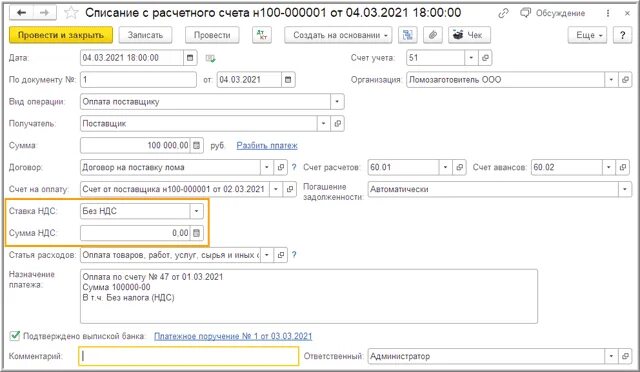The image size is (640, 372).
Task: Open calendar picker for Дата field
Action: pos(190,58)
